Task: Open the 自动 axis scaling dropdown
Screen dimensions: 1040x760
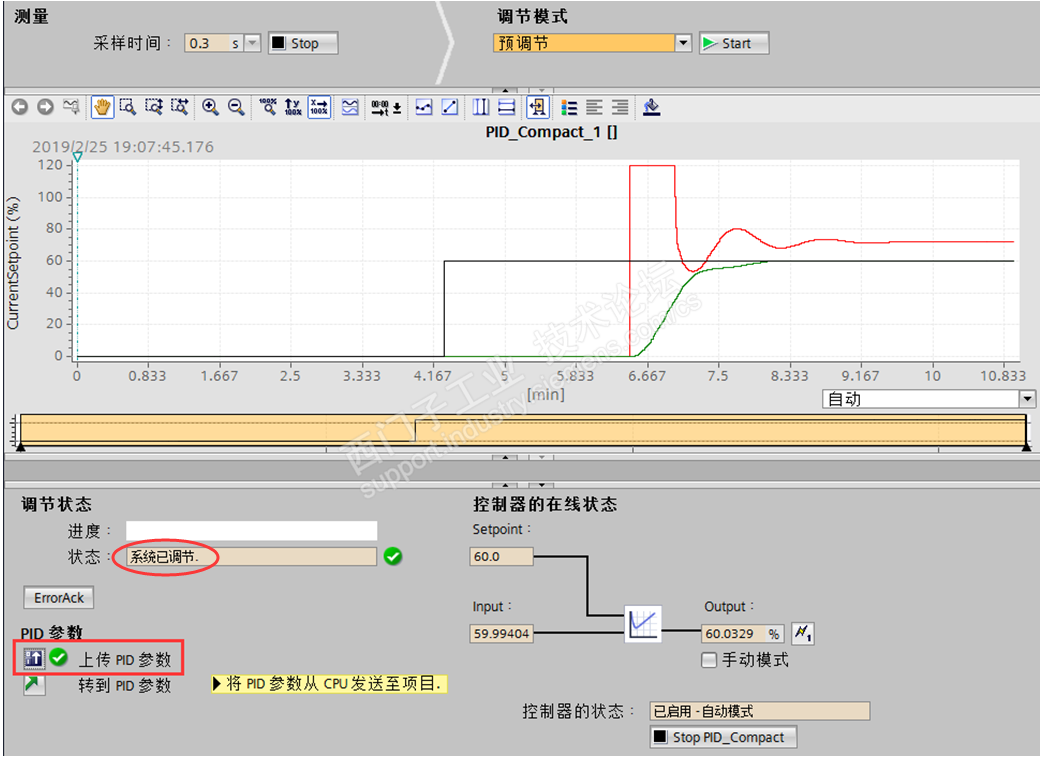Action: (1027, 399)
